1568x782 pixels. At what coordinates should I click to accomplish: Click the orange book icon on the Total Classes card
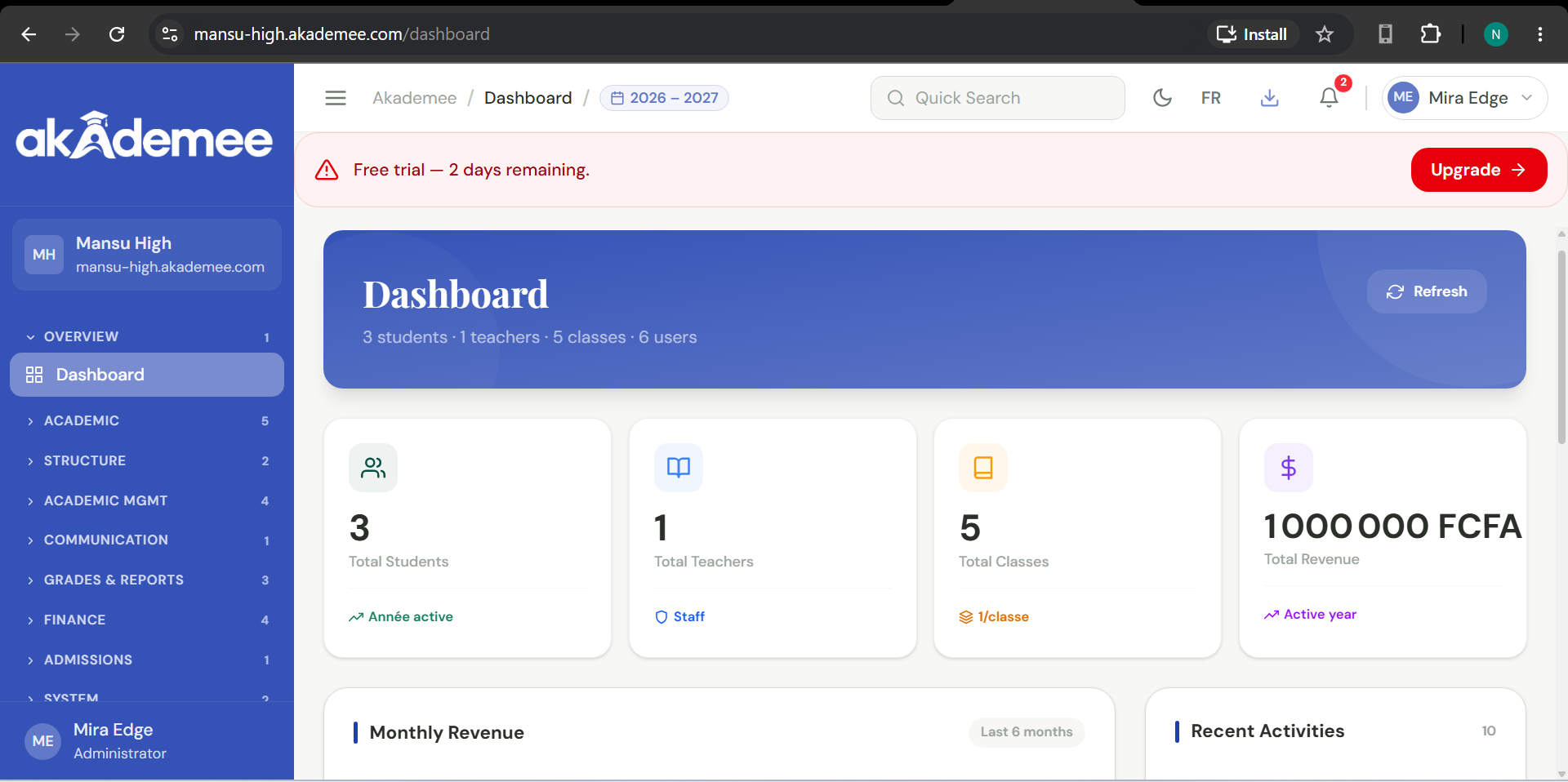tap(983, 468)
